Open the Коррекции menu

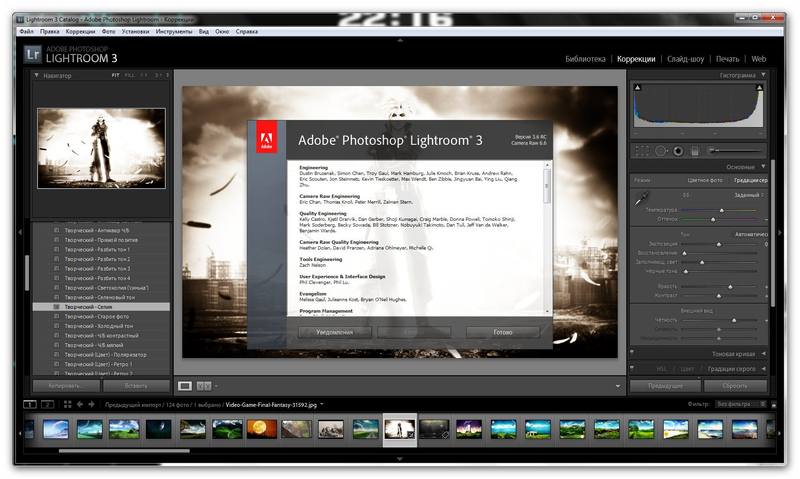click(x=80, y=32)
